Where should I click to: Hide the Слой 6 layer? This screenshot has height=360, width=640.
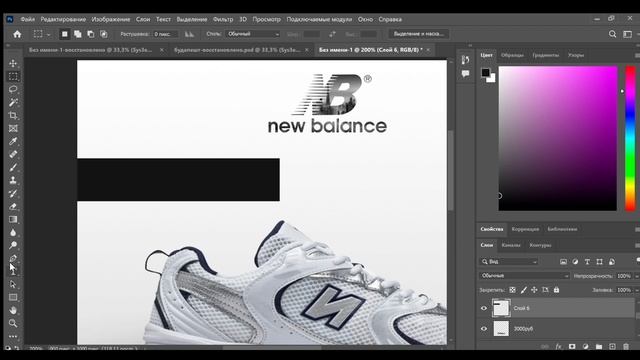[x=484, y=309]
